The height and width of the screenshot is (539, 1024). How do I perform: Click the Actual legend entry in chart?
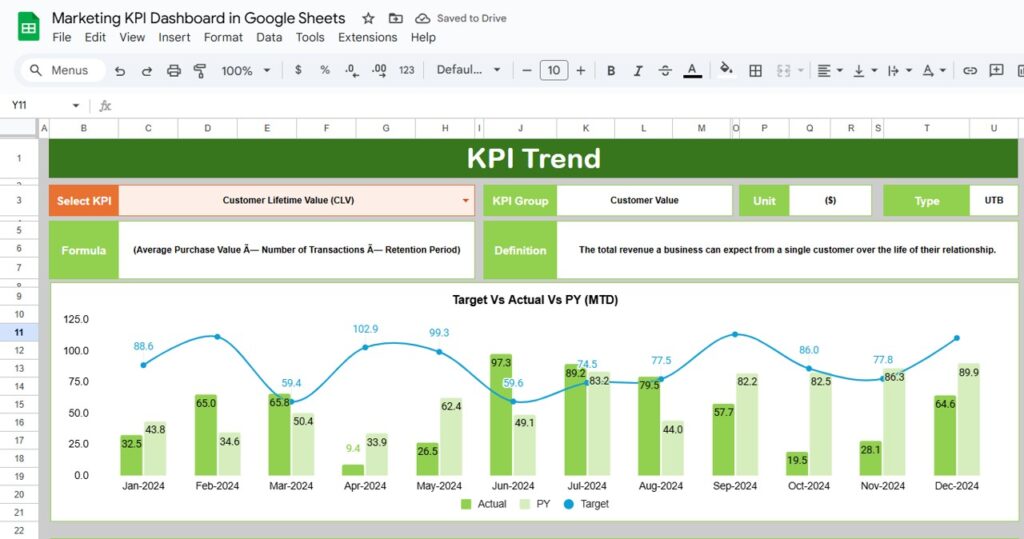click(483, 504)
